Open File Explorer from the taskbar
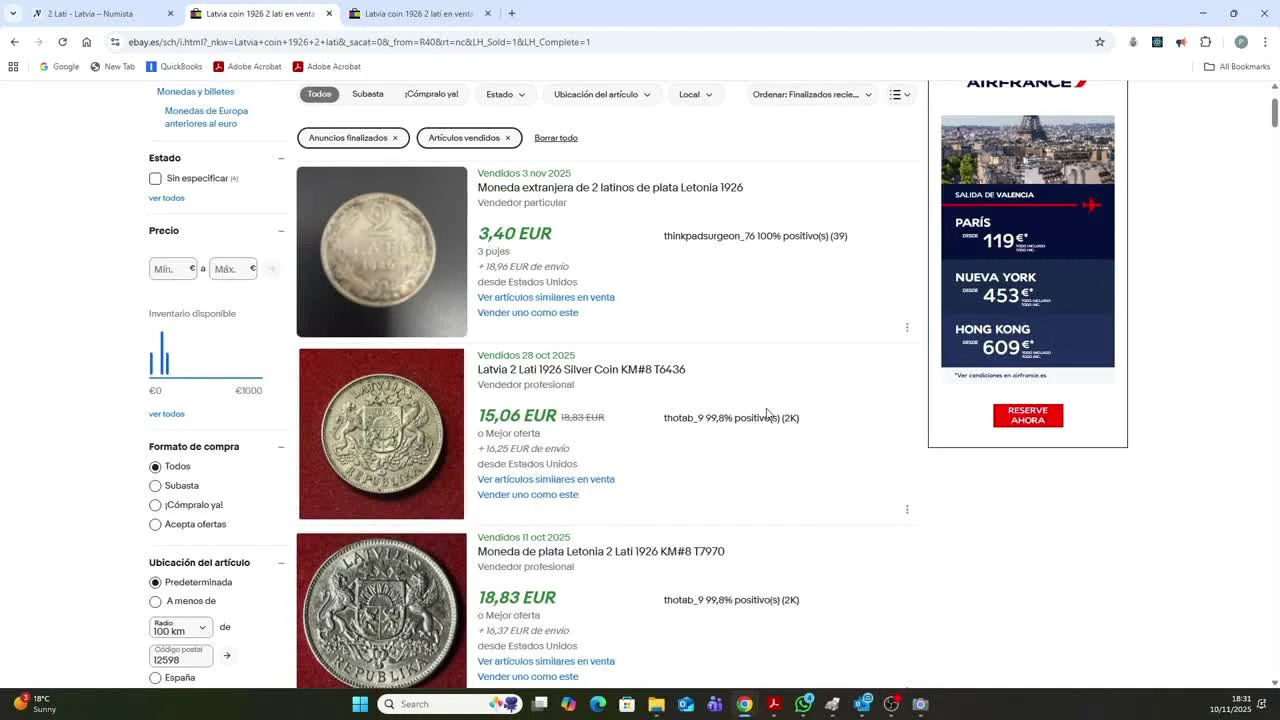This screenshot has height=720, width=1280. pos(656,704)
